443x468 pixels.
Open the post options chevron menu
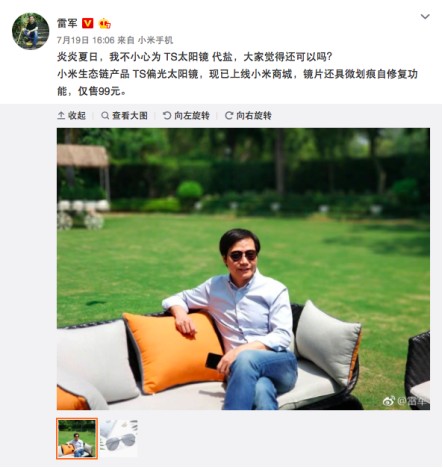tap(425, 16)
